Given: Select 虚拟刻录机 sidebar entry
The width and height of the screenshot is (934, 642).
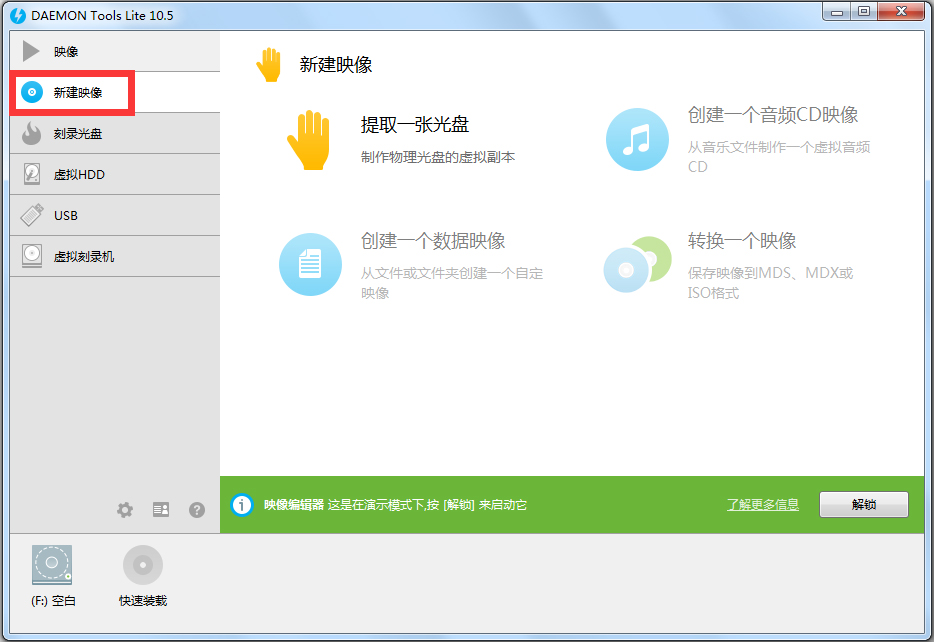Looking at the screenshot, I should point(115,256).
